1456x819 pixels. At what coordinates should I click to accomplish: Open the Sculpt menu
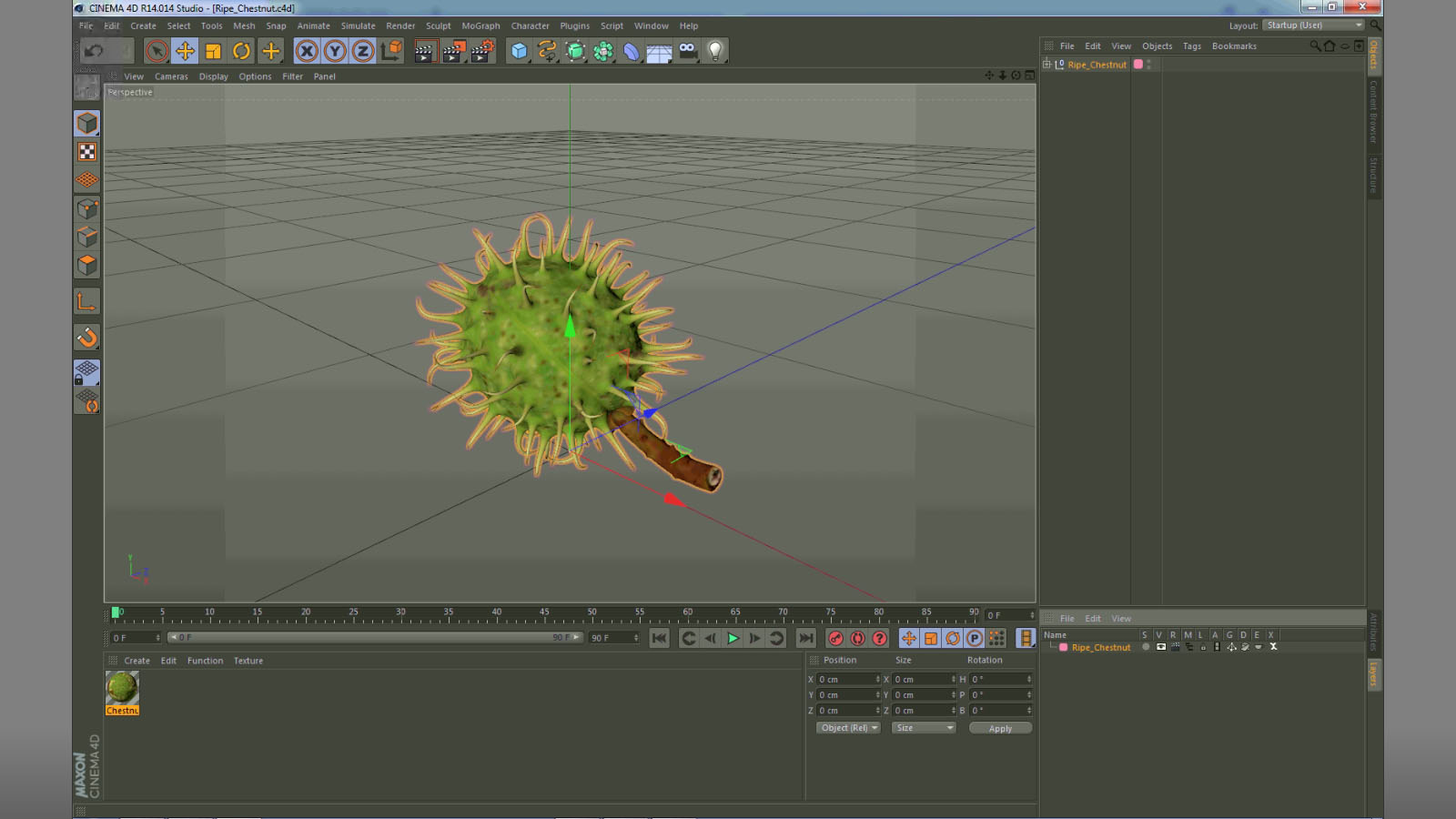[x=438, y=25]
